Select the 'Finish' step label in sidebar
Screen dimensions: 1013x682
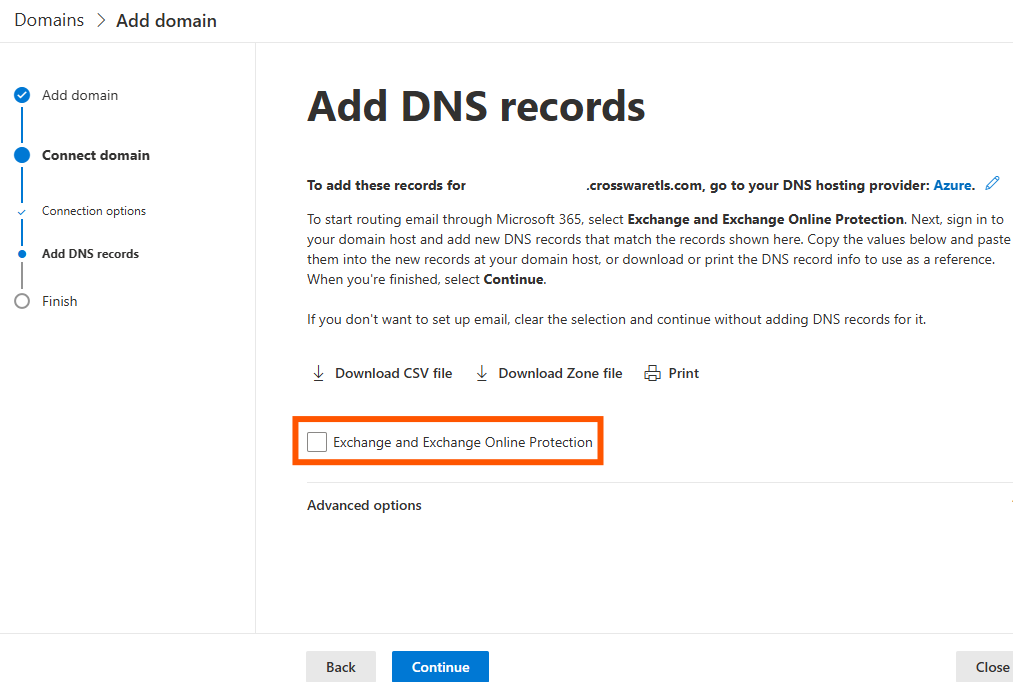[x=59, y=301]
